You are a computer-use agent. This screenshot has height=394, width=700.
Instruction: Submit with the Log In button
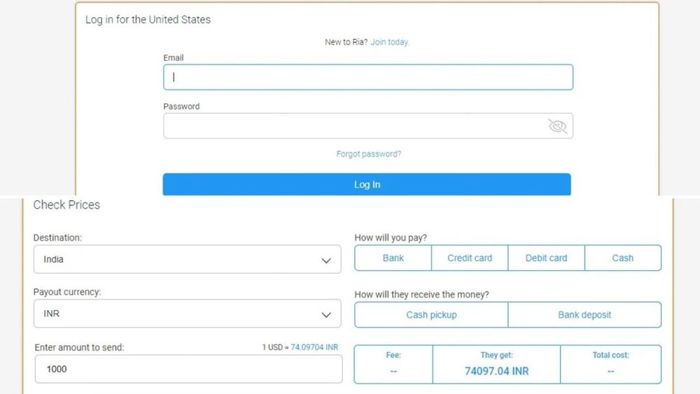(367, 184)
